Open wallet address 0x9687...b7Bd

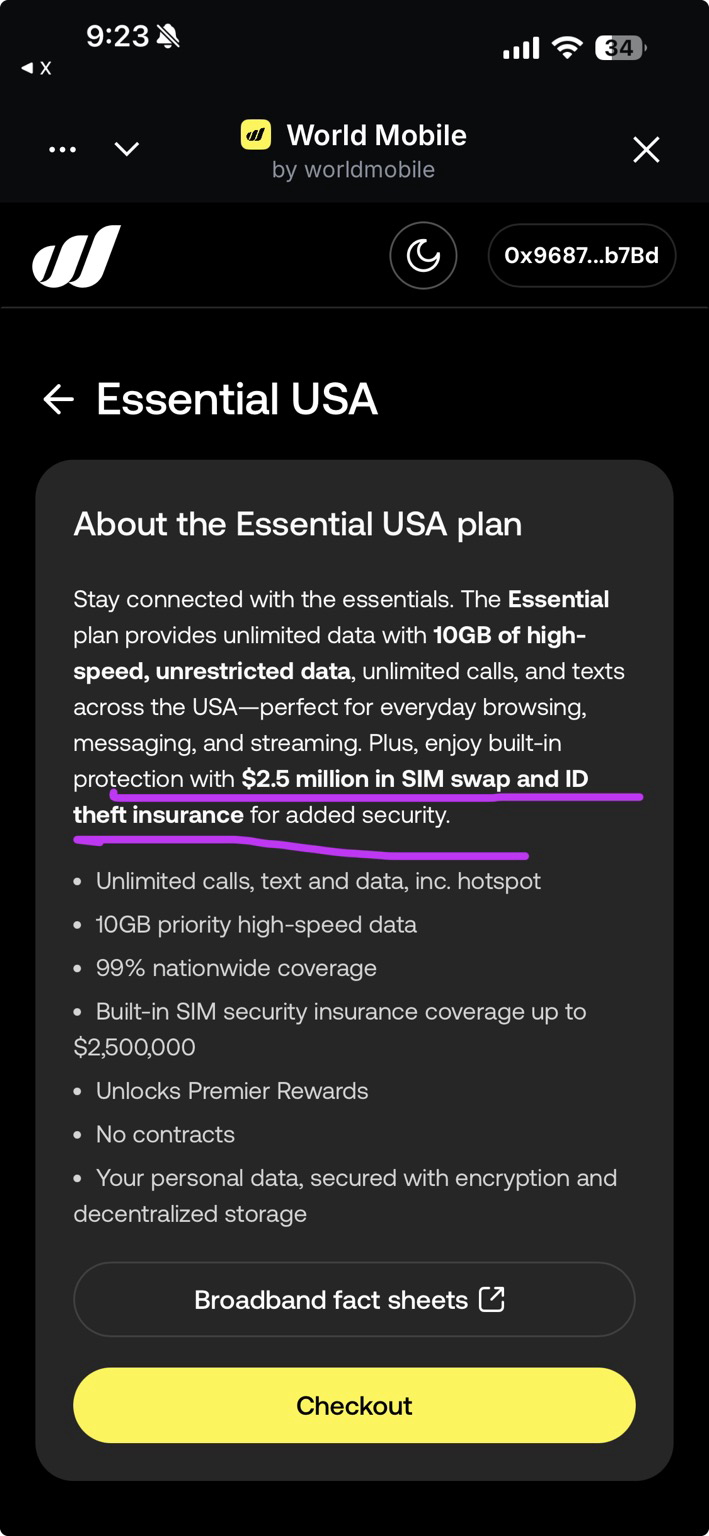(x=581, y=256)
